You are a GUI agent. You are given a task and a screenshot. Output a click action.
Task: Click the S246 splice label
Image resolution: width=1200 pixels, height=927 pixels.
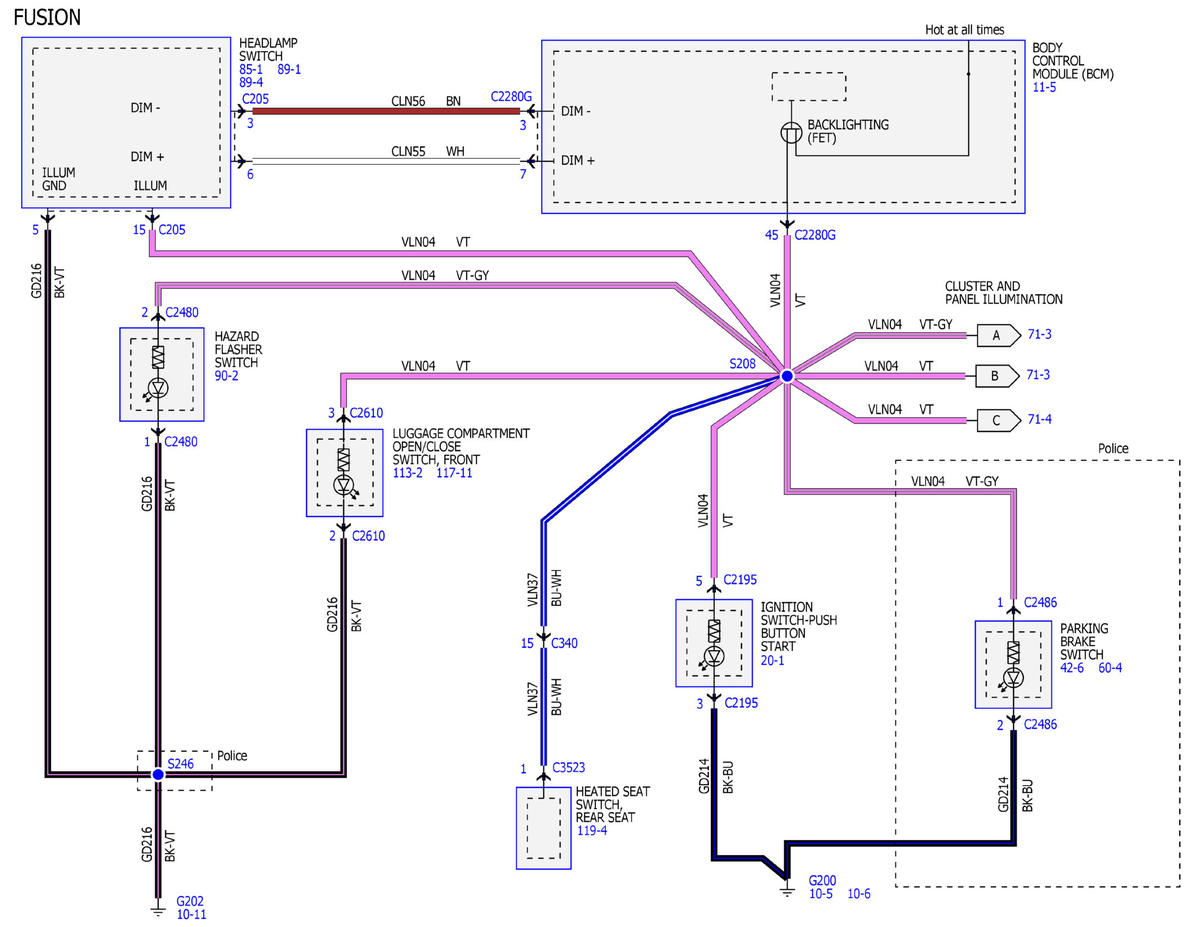click(181, 763)
